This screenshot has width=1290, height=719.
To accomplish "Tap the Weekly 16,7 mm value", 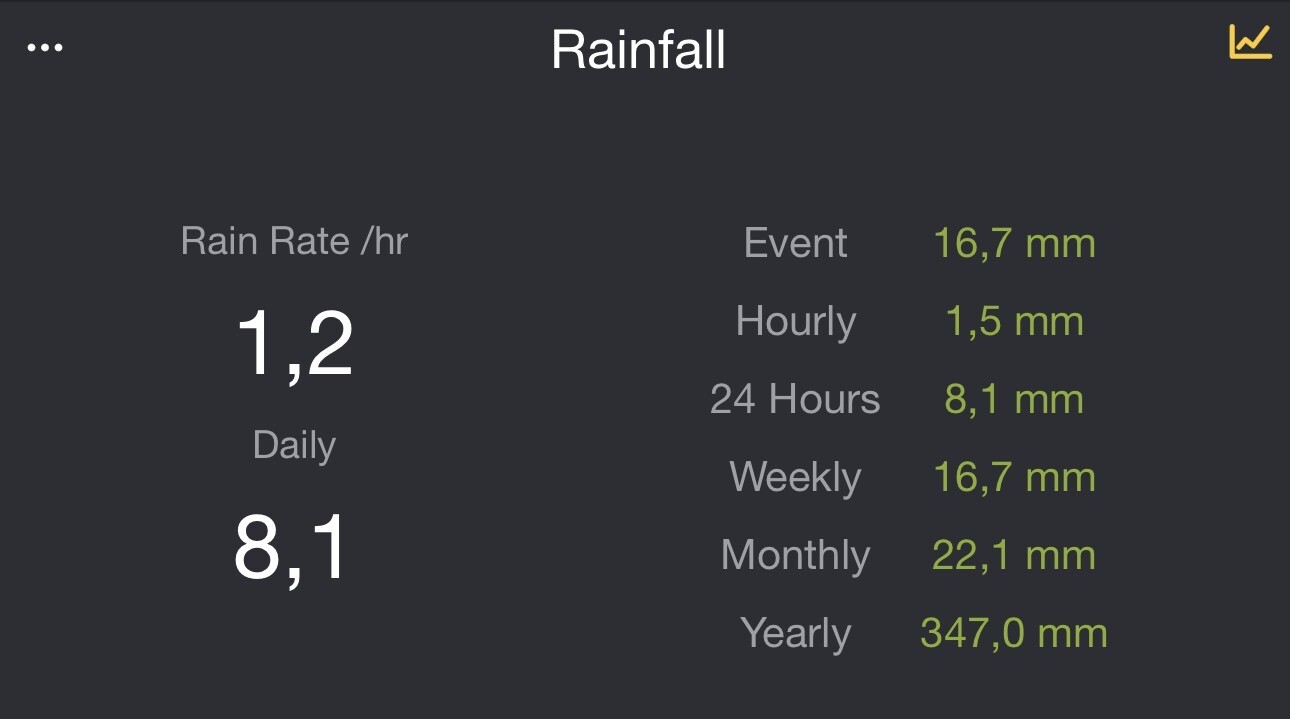I will (1014, 477).
